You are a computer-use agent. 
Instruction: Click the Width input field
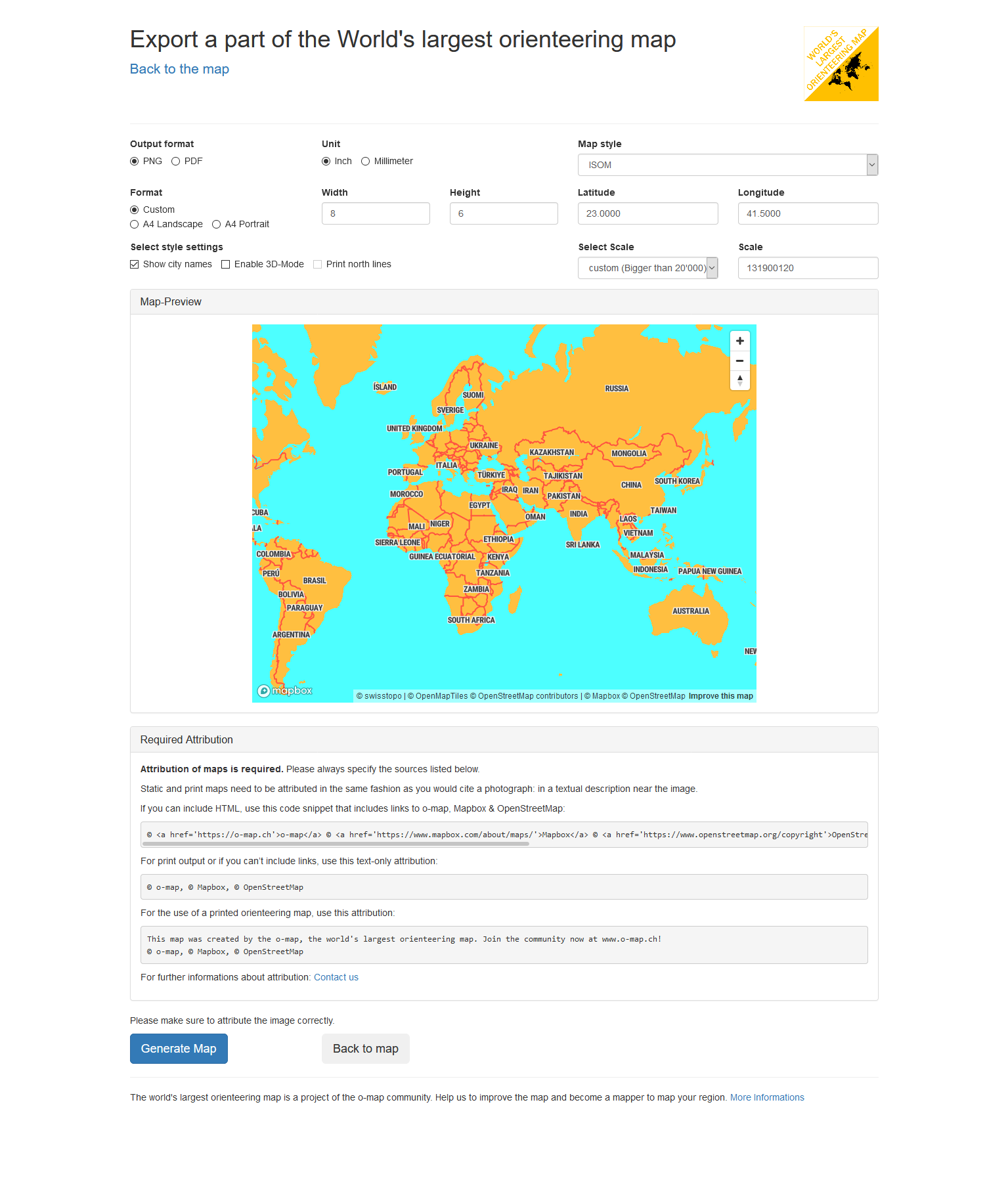tap(376, 213)
